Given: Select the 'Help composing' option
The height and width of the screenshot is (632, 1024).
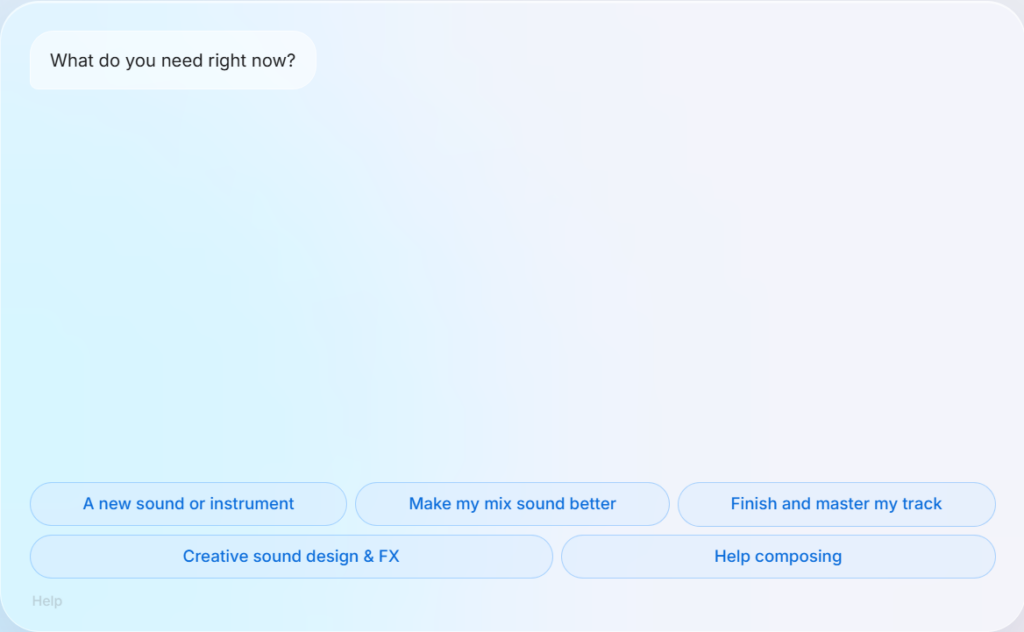Looking at the screenshot, I should pyautogui.click(x=778, y=556).
